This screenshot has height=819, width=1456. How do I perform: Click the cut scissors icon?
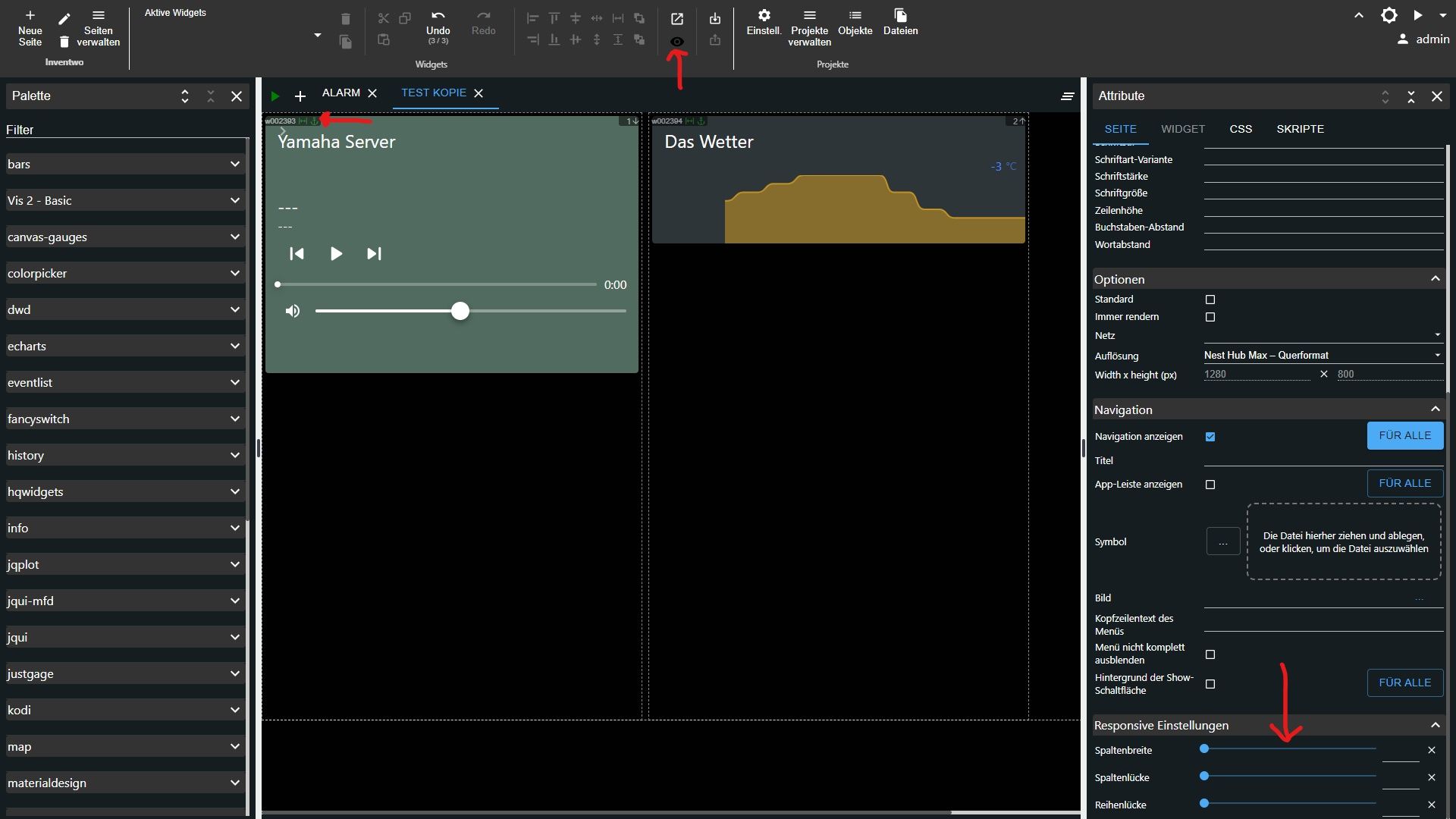pyautogui.click(x=384, y=18)
